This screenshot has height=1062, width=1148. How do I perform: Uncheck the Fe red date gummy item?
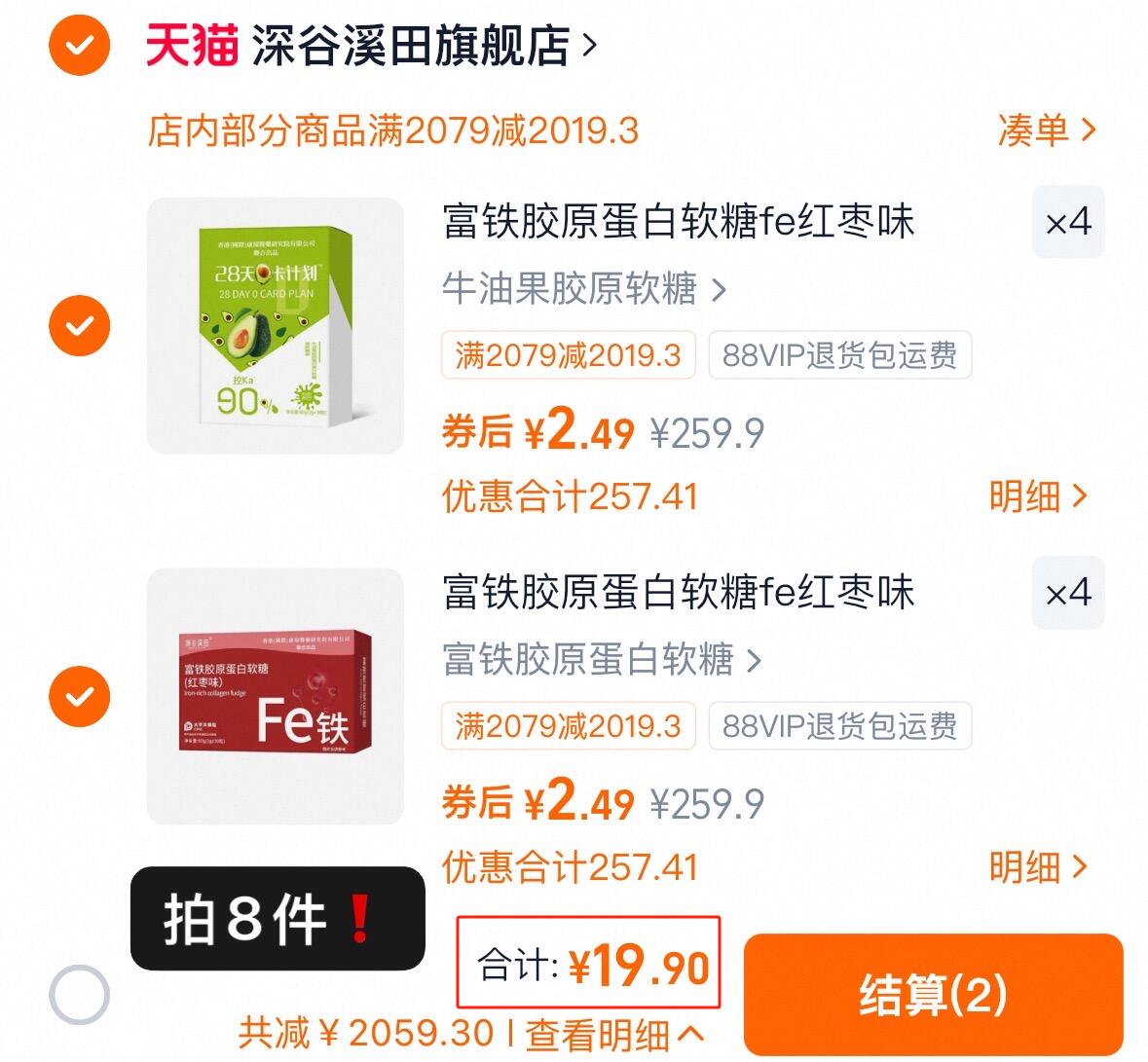point(79,695)
